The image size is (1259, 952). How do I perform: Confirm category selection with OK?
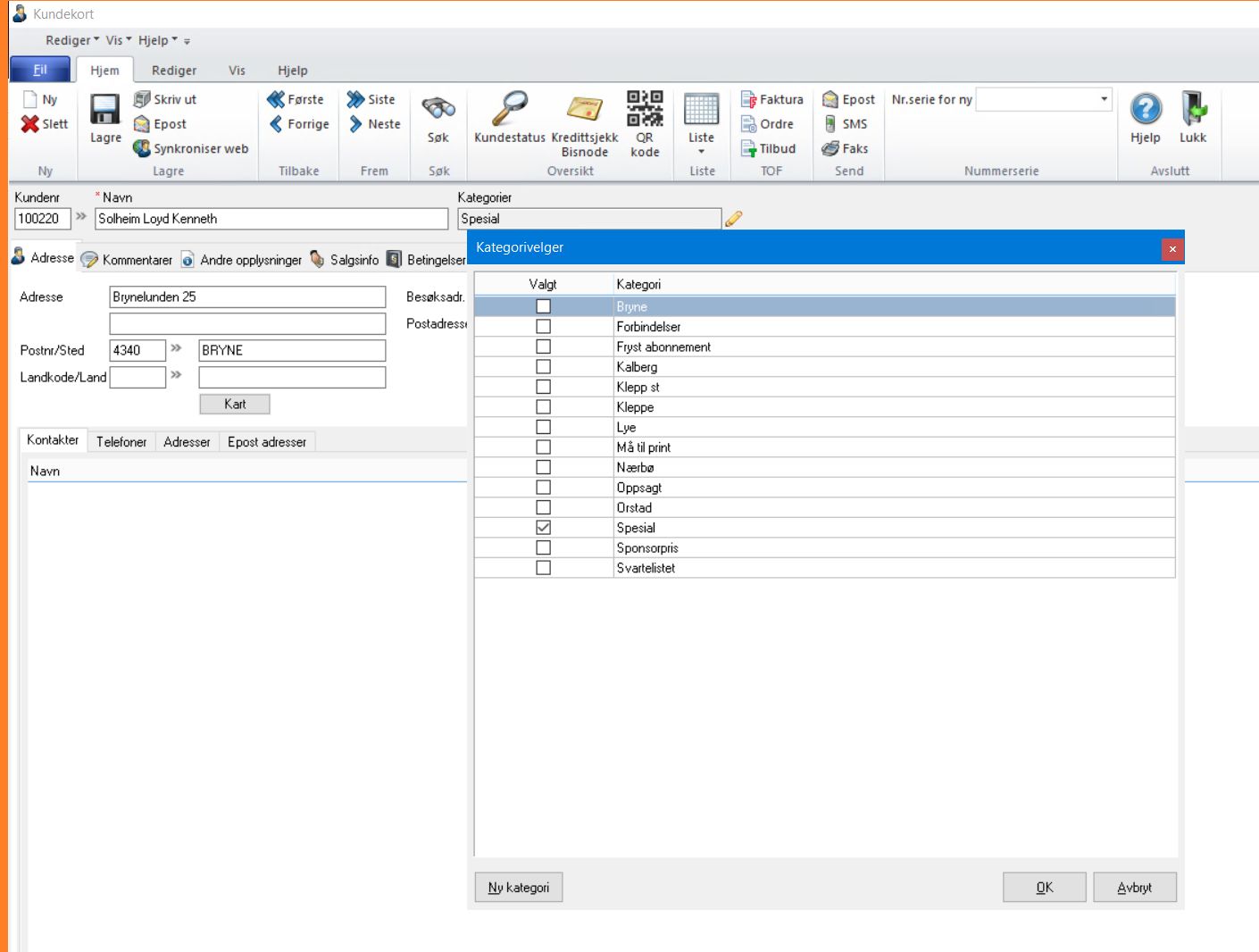click(1044, 888)
